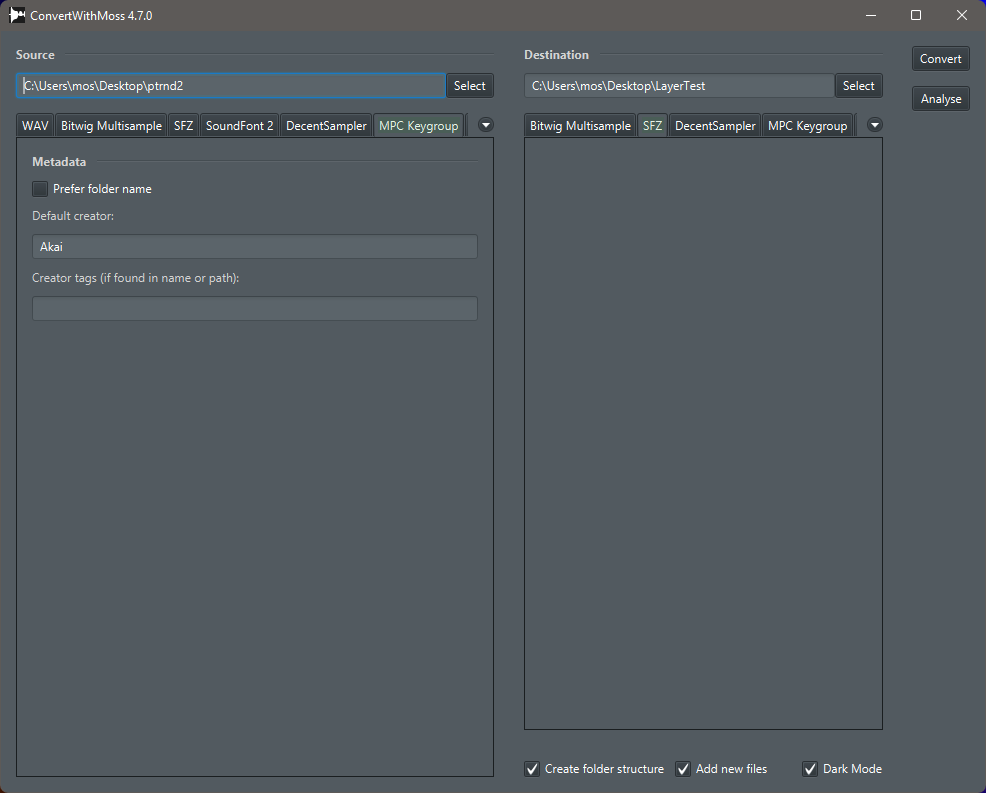Browse for destination folder using Select button
Viewport: 986px width, 793px height.
coord(858,86)
